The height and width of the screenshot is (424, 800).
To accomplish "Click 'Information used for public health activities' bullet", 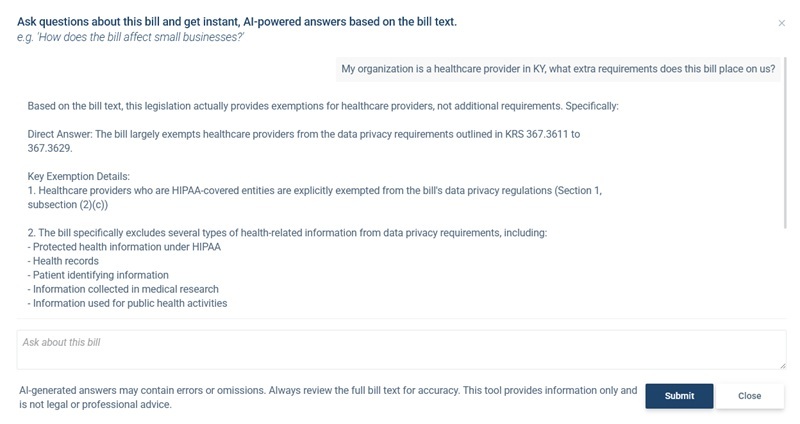I will (x=128, y=303).
